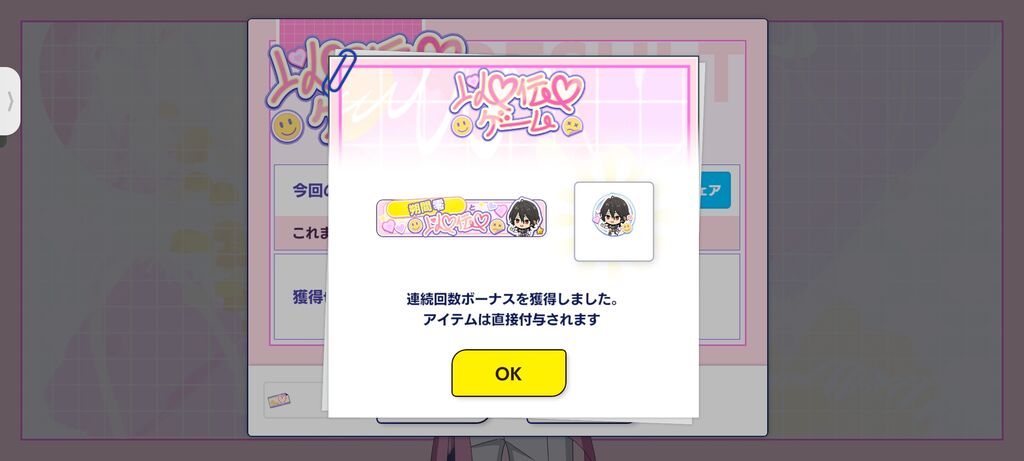The height and width of the screenshot is (461, 1024).
Task: Confirm the bonus with the yellow OK button
Action: coord(509,373)
